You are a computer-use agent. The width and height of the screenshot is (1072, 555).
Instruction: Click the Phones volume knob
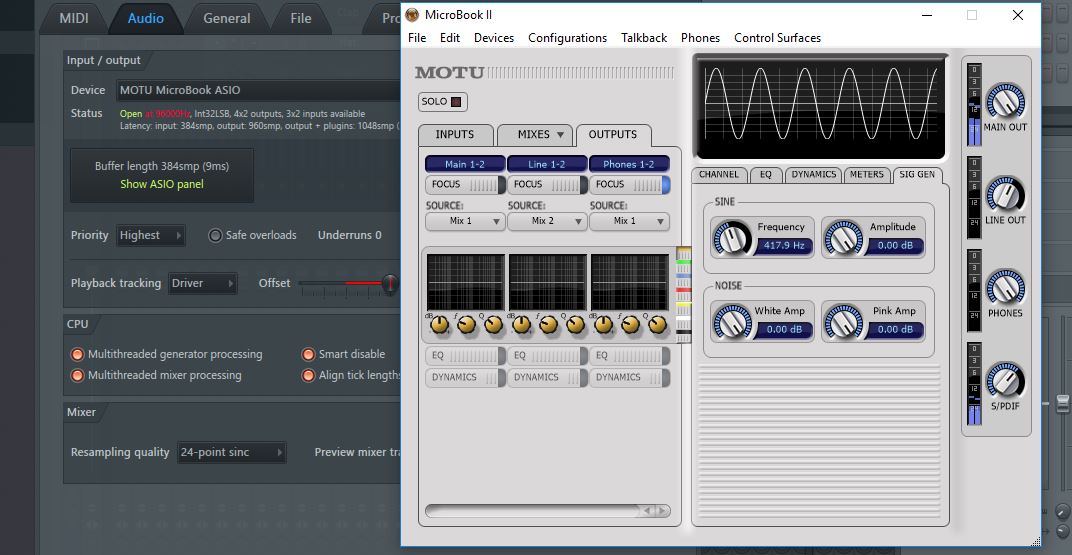tap(1004, 287)
